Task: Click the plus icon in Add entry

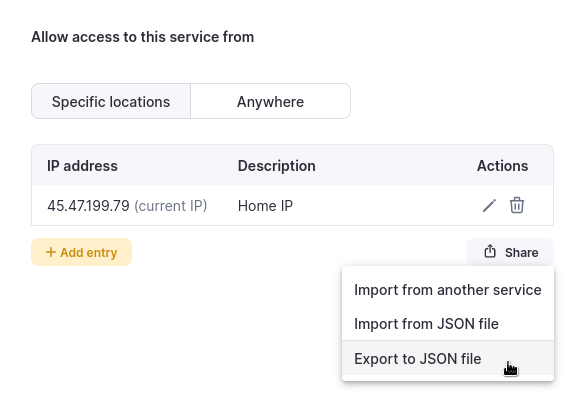Action: tap(51, 252)
